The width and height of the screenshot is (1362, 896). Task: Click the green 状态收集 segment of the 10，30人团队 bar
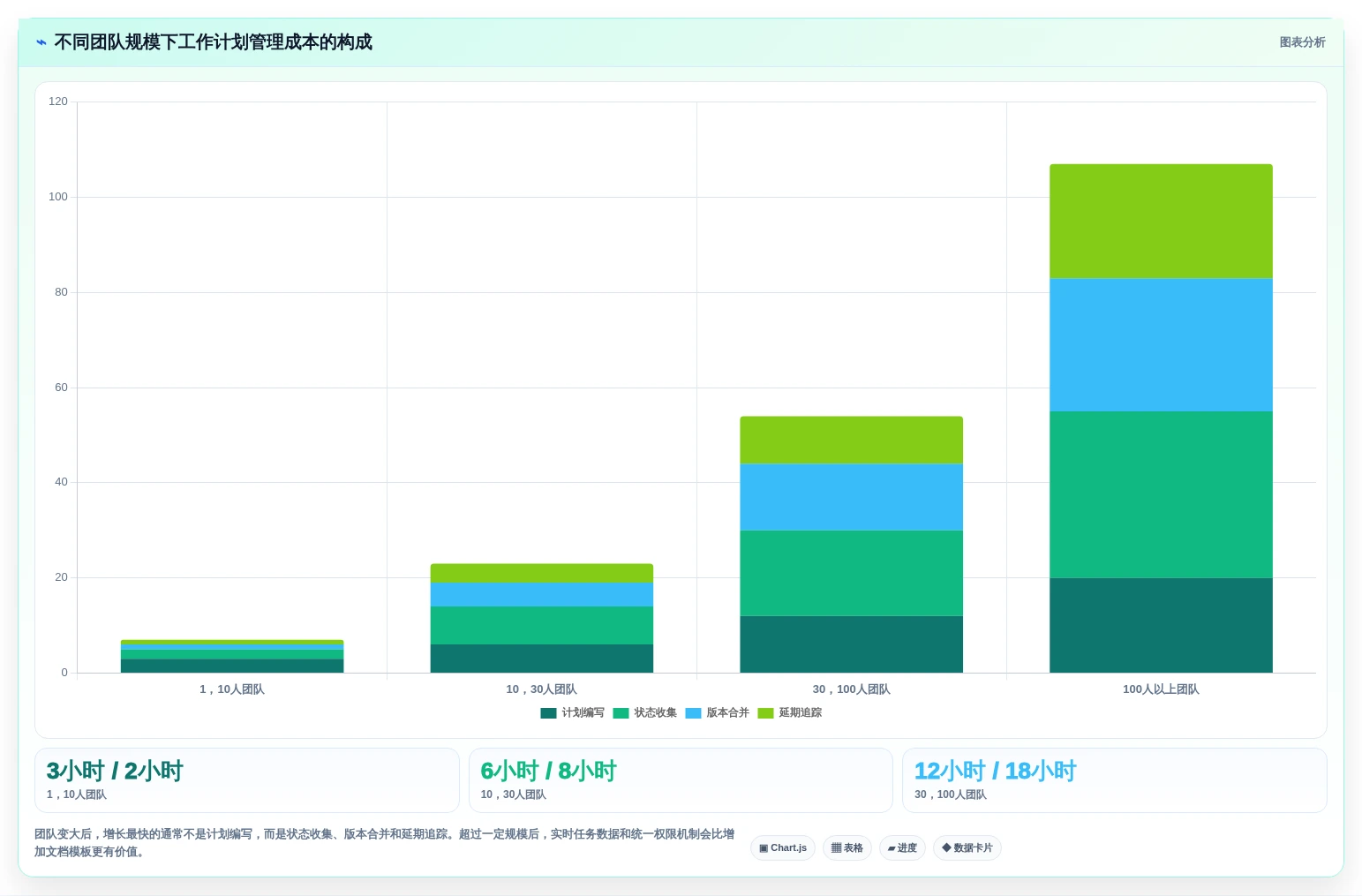click(541, 625)
